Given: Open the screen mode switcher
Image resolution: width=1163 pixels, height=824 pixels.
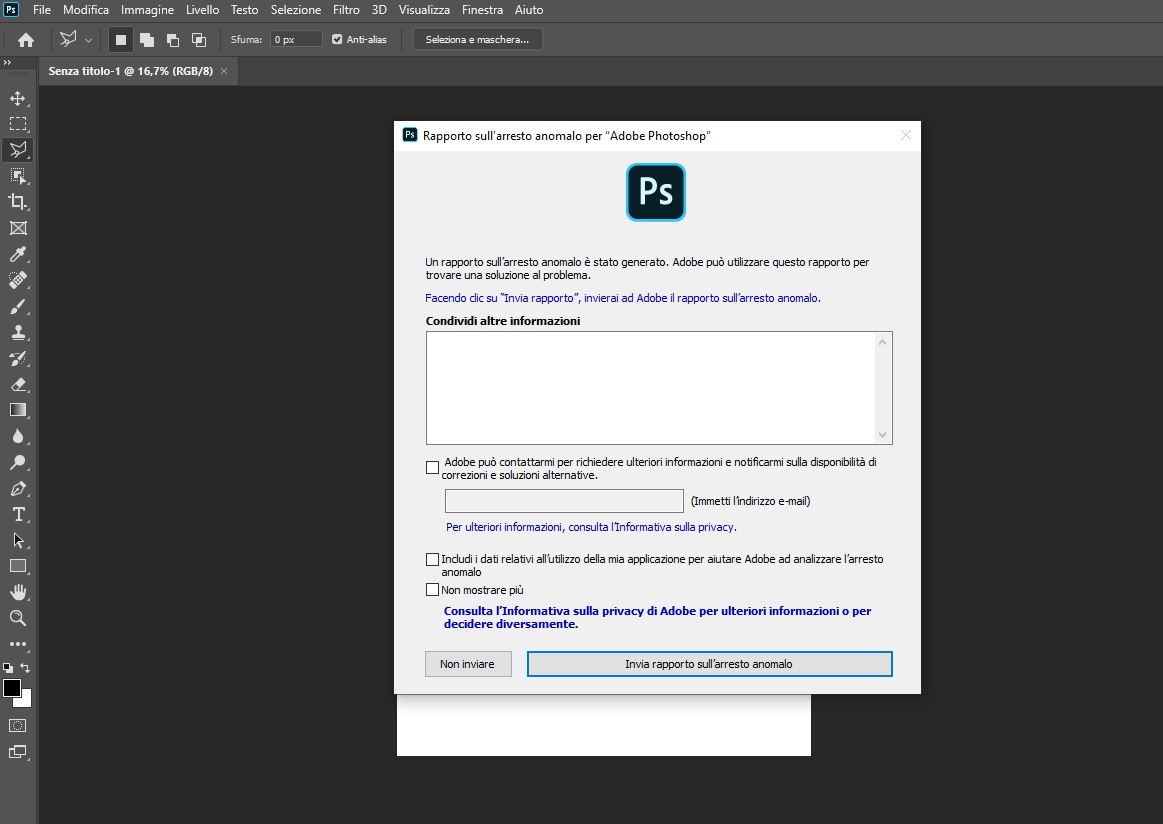Looking at the screenshot, I should [x=18, y=752].
